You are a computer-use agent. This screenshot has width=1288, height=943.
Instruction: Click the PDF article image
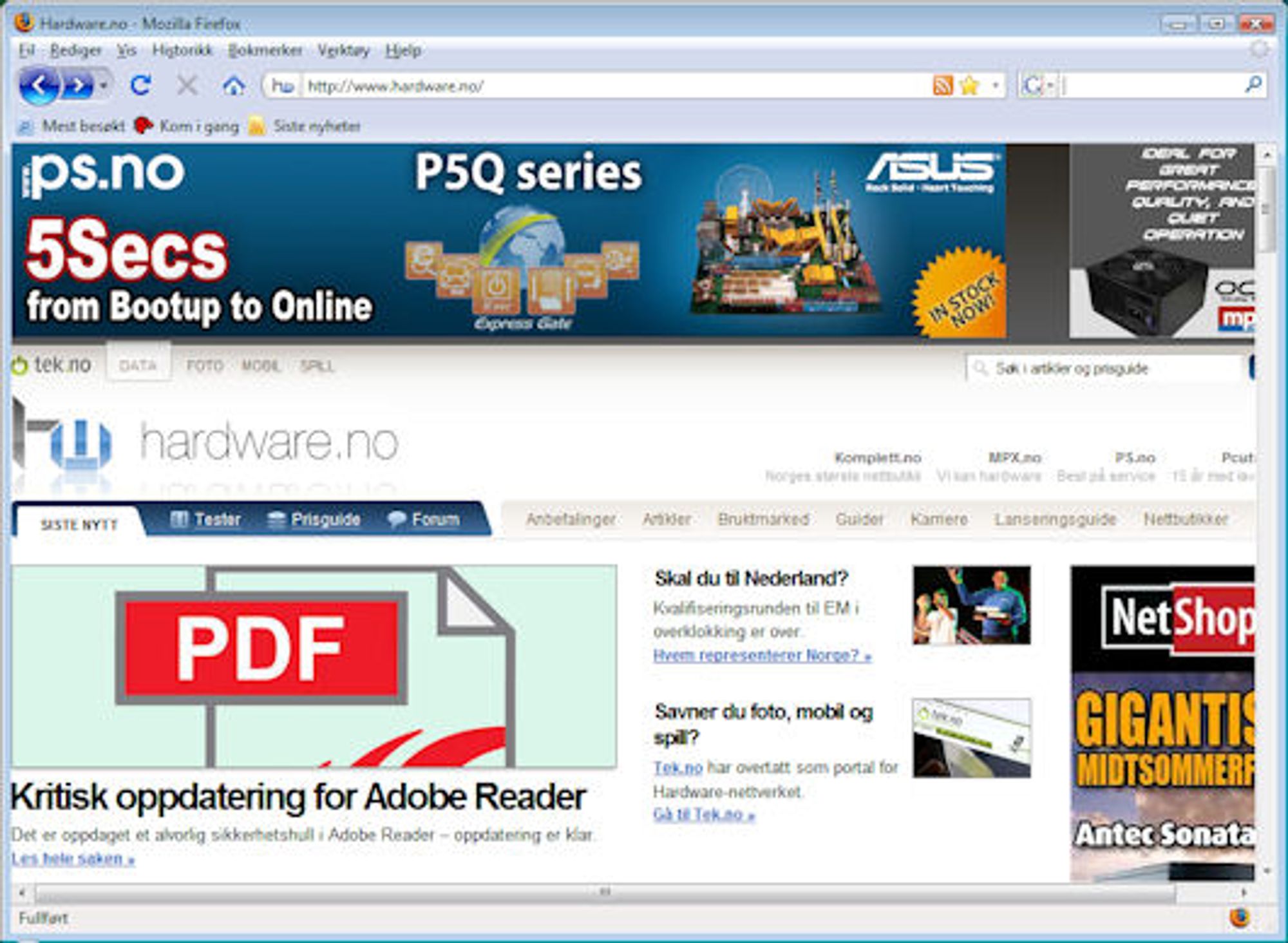coord(314,666)
